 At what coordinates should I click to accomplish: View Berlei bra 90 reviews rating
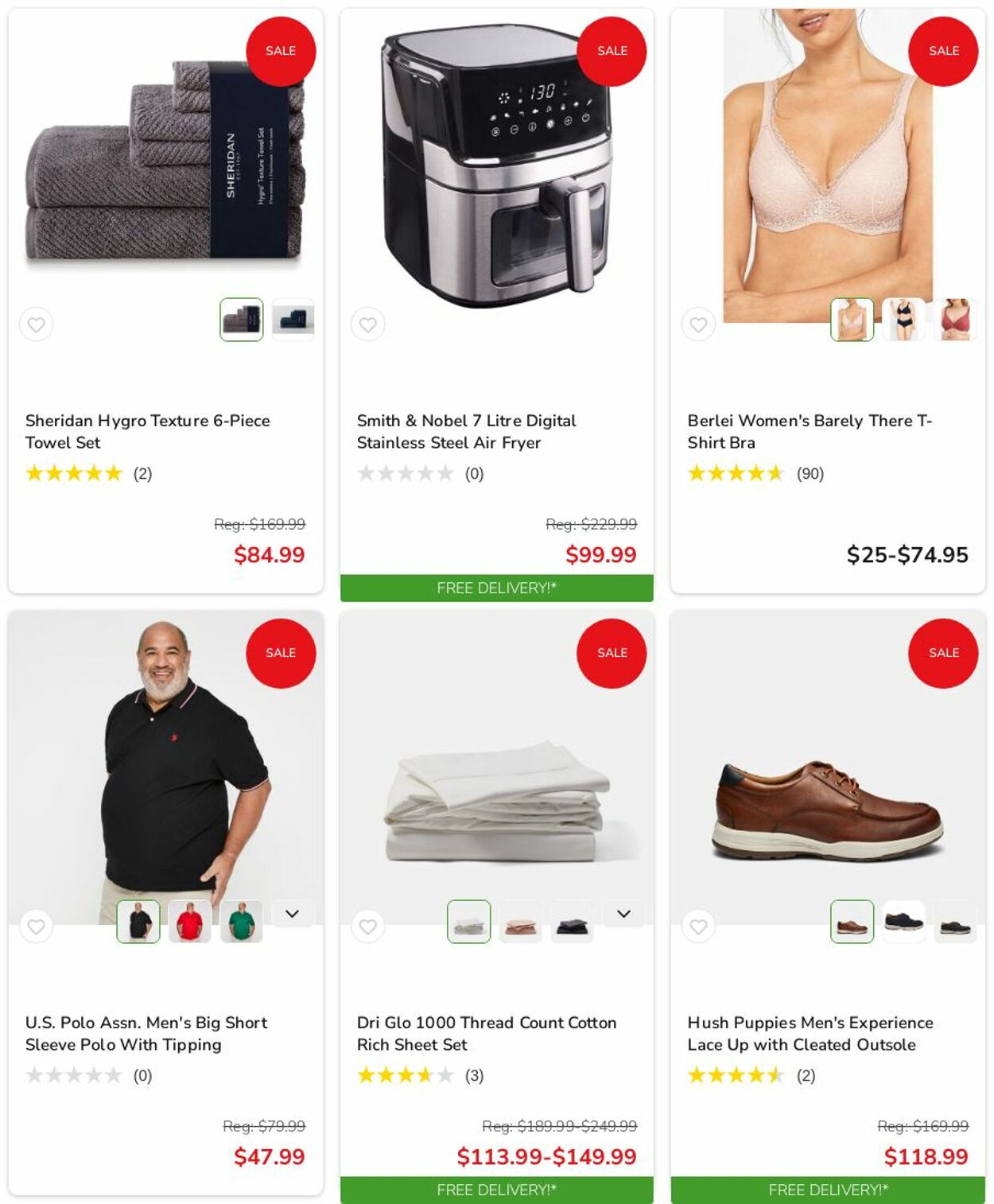coord(756,474)
